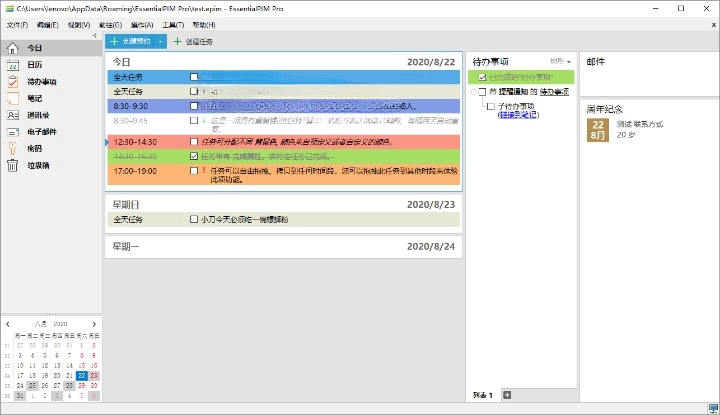720x415 pixels.
Task: Check the 子待办事项 sub to-do checkbox
Action: [x=491, y=107]
